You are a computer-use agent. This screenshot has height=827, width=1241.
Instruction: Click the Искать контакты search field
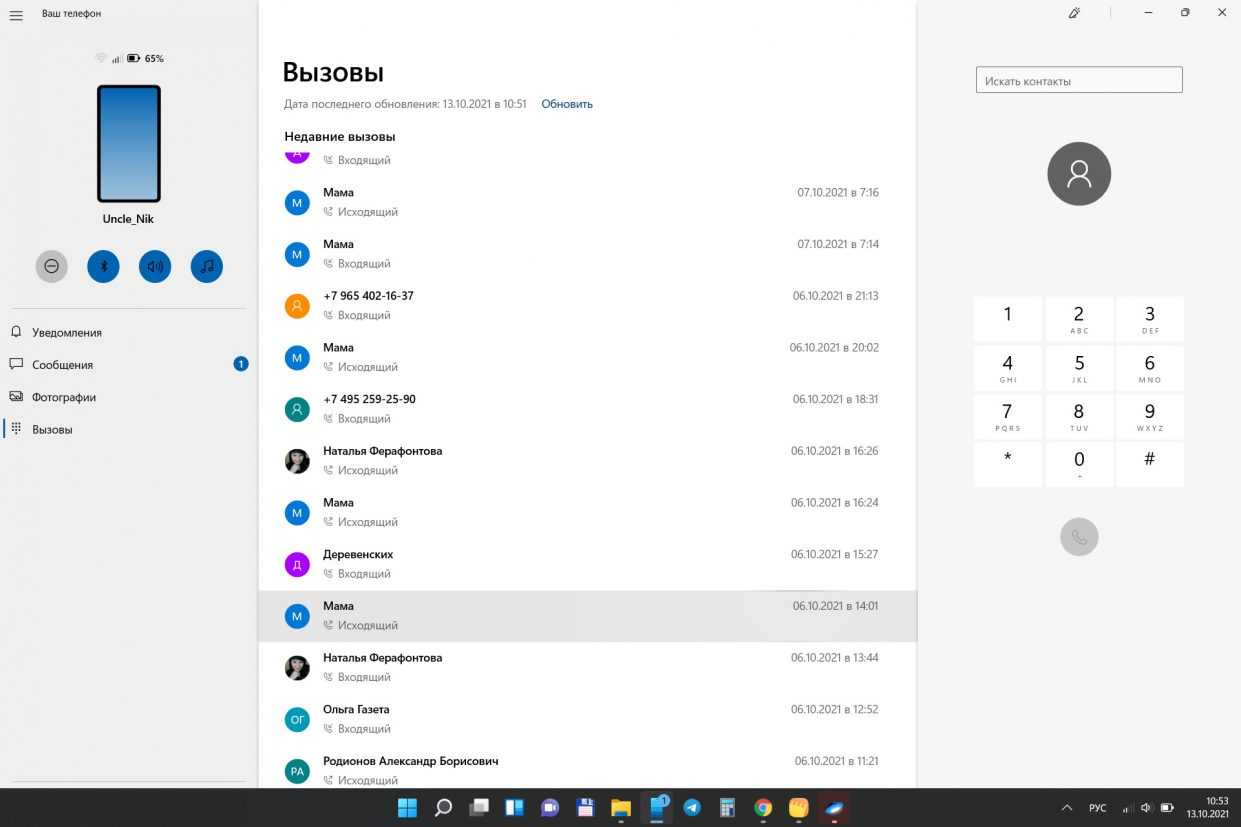(1078, 81)
